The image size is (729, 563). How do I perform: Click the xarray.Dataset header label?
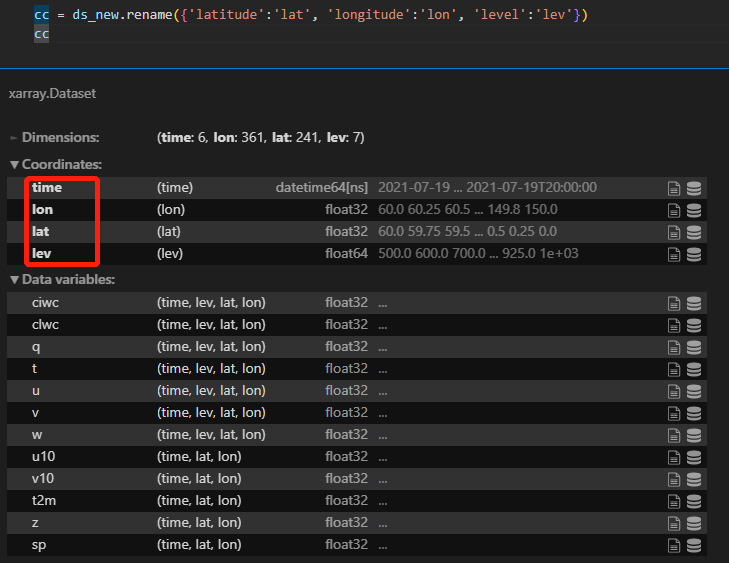point(51,93)
